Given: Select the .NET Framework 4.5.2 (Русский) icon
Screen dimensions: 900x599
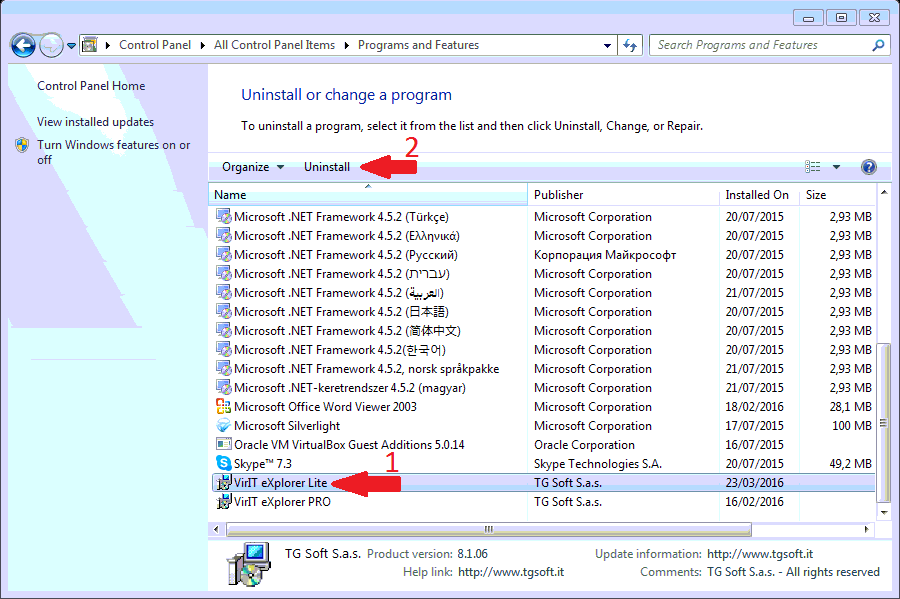Looking at the screenshot, I should (x=223, y=255).
